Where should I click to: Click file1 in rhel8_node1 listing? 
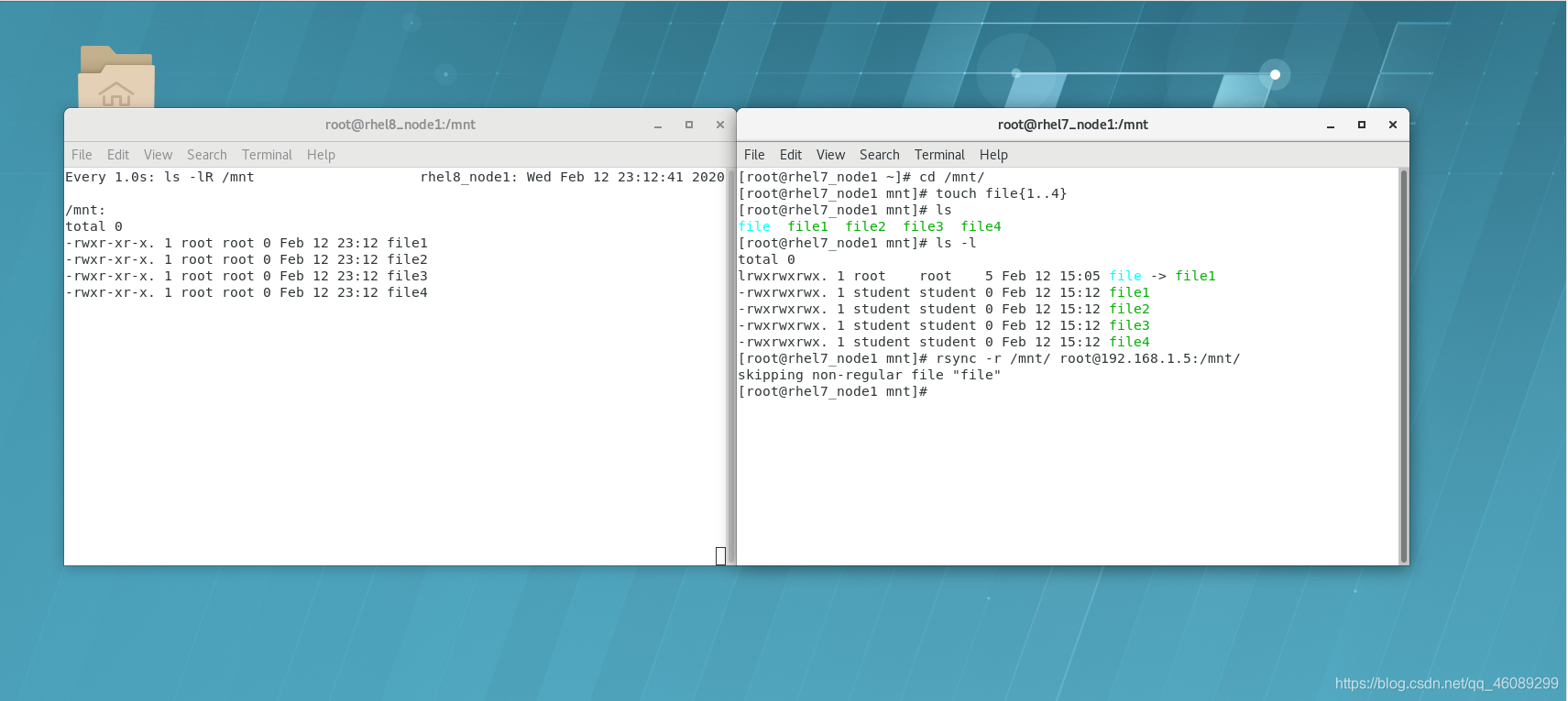tap(407, 243)
